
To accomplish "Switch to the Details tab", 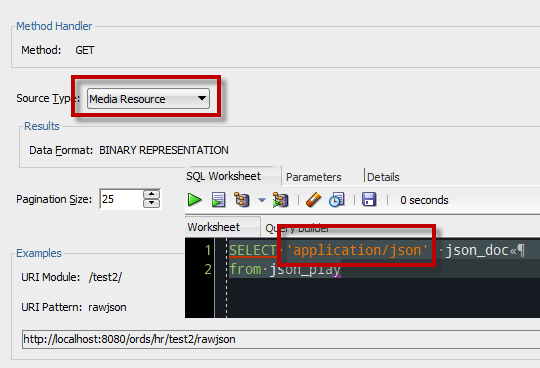I will (383, 177).
